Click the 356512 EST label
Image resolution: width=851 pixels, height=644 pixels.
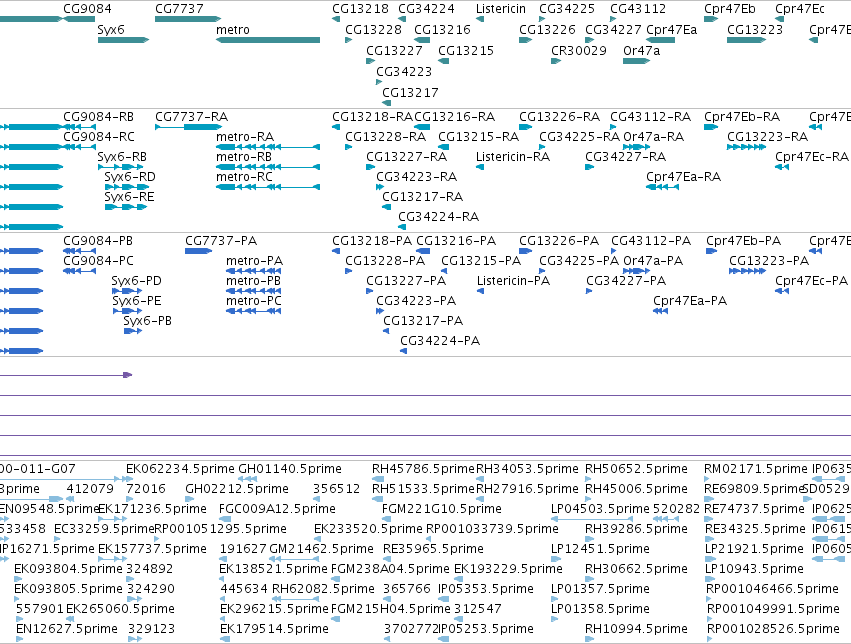coord(336,489)
